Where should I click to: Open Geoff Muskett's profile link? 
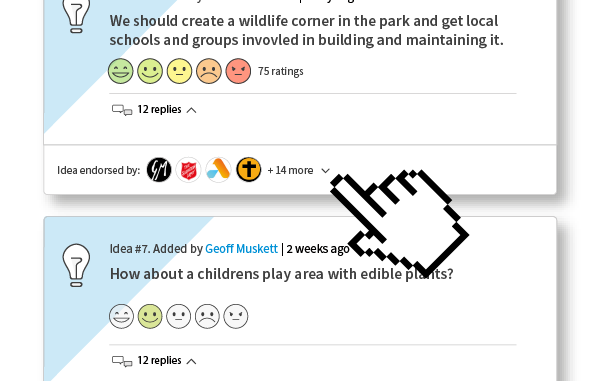(241, 249)
